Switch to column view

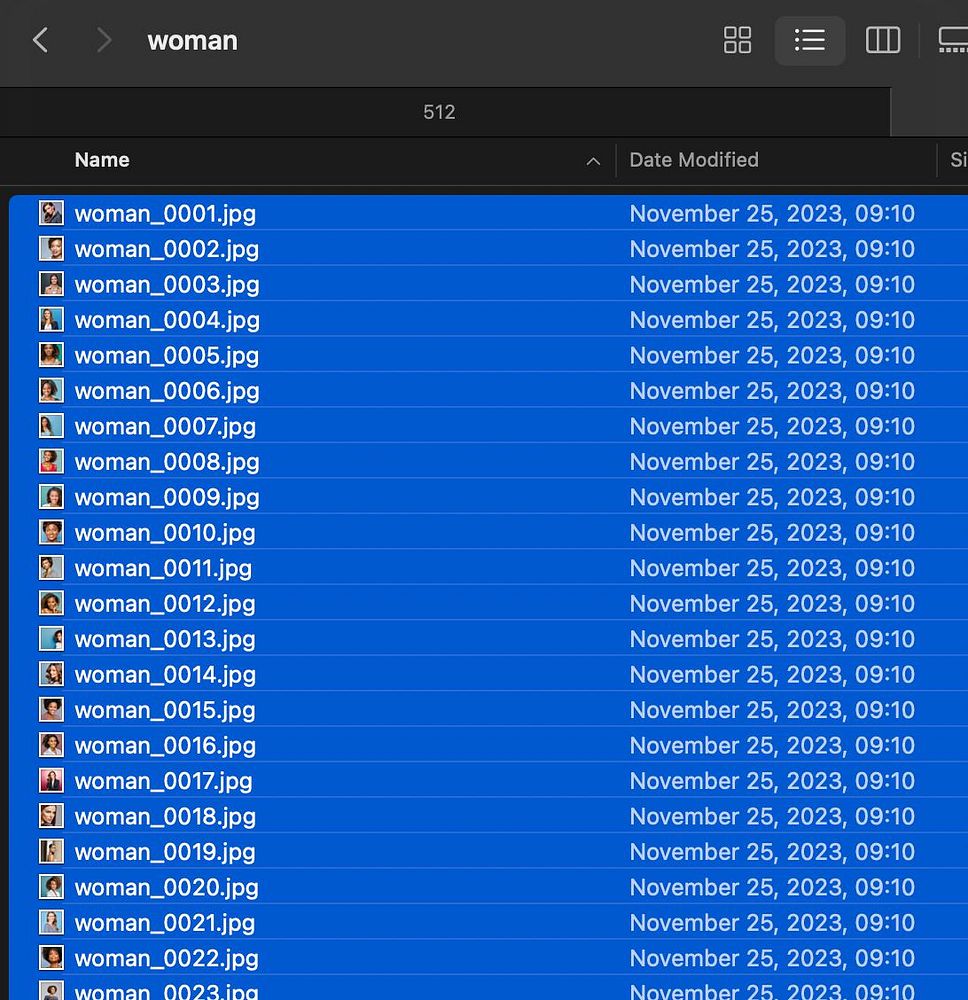click(883, 40)
